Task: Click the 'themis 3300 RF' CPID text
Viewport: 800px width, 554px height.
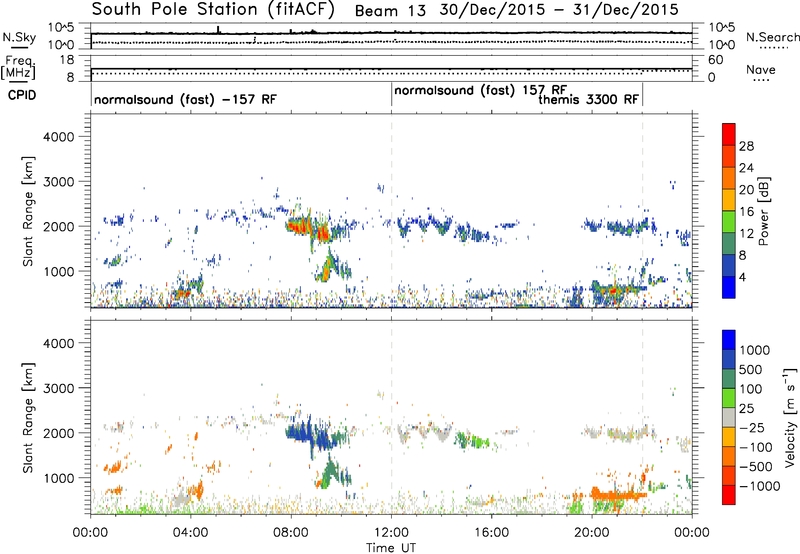Action: click(588, 99)
